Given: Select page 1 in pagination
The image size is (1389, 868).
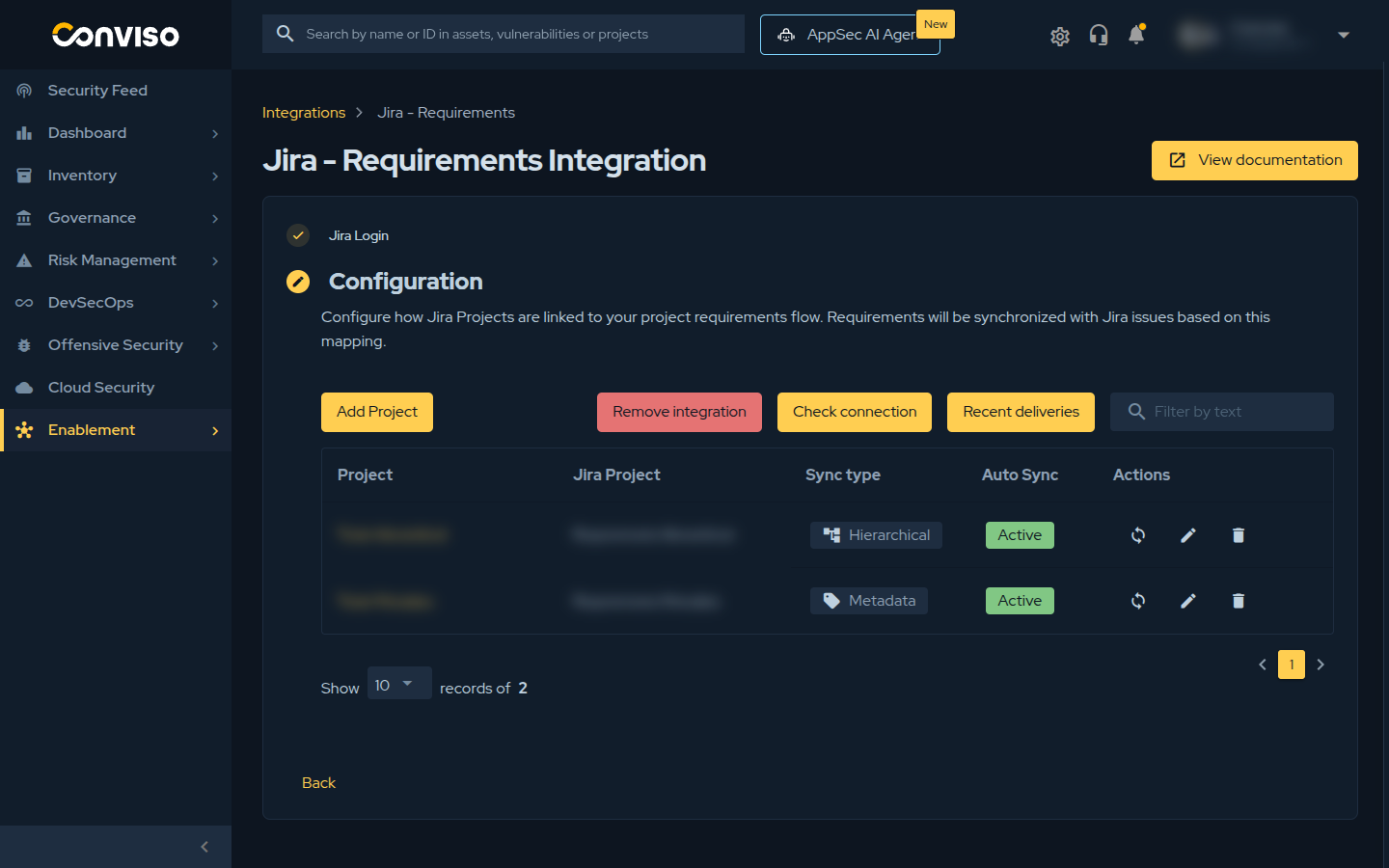Looking at the screenshot, I should (1292, 665).
